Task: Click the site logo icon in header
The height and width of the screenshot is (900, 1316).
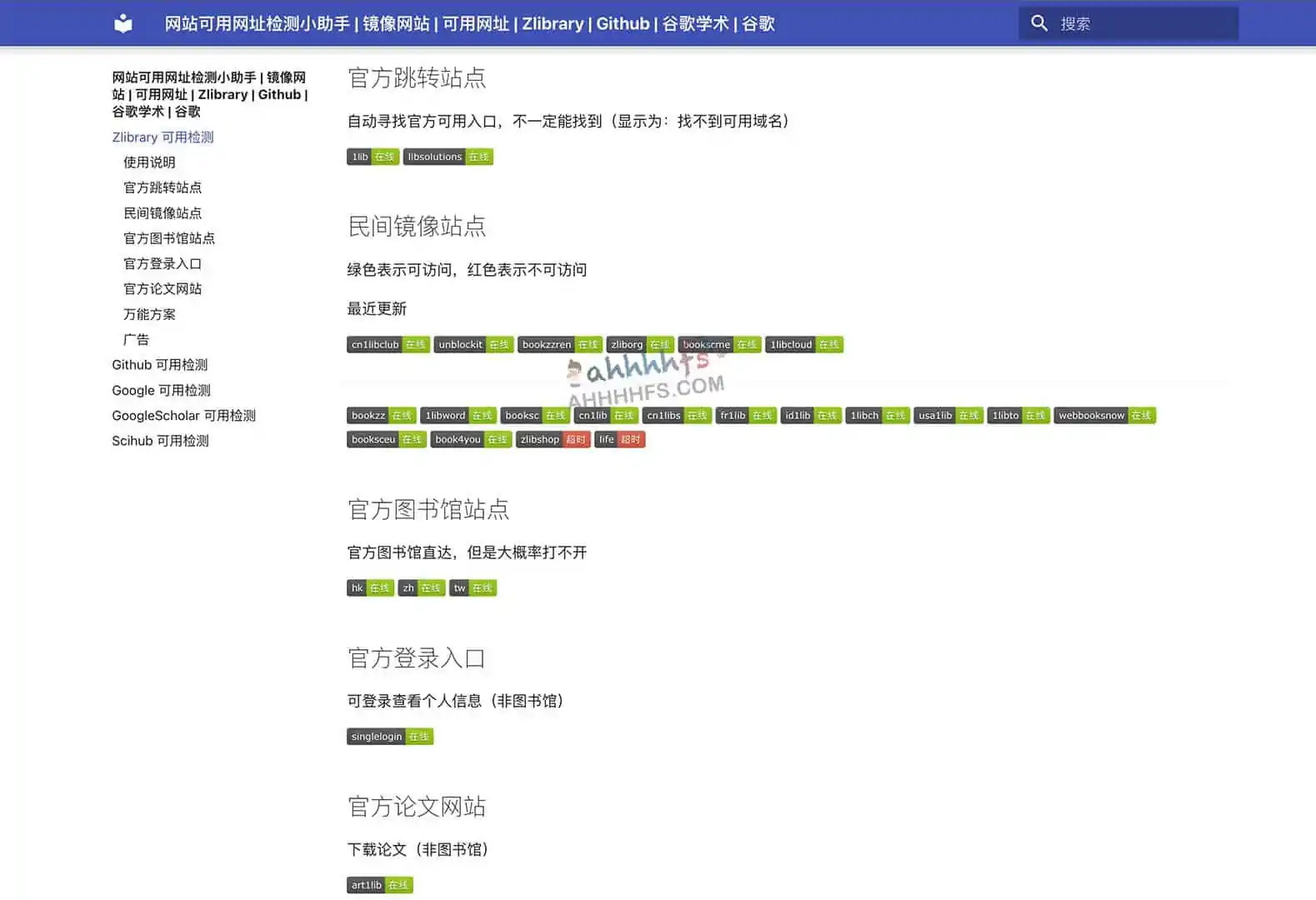Action: [123, 23]
